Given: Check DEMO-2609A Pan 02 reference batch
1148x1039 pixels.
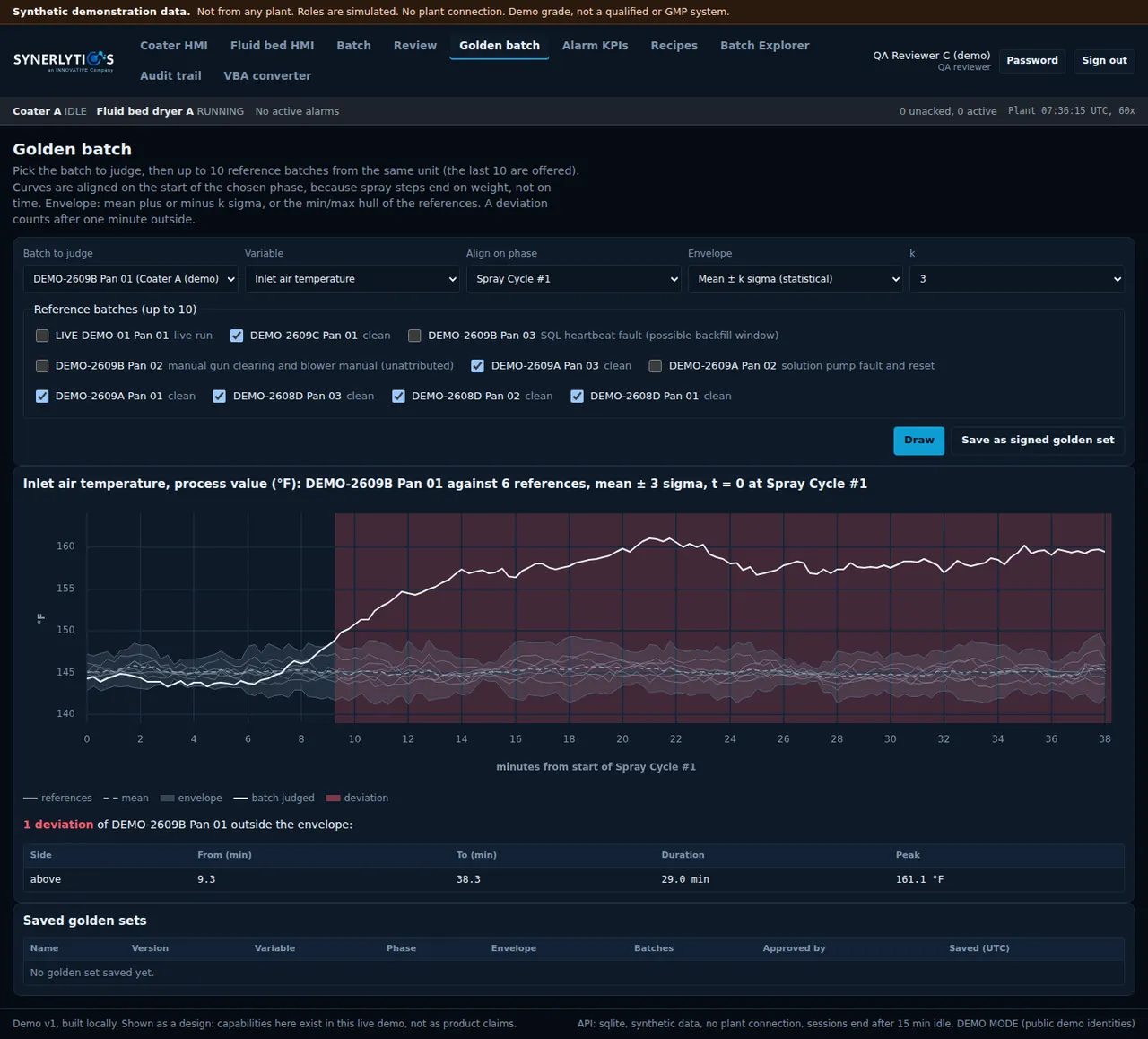Looking at the screenshot, I should (656, 366).
